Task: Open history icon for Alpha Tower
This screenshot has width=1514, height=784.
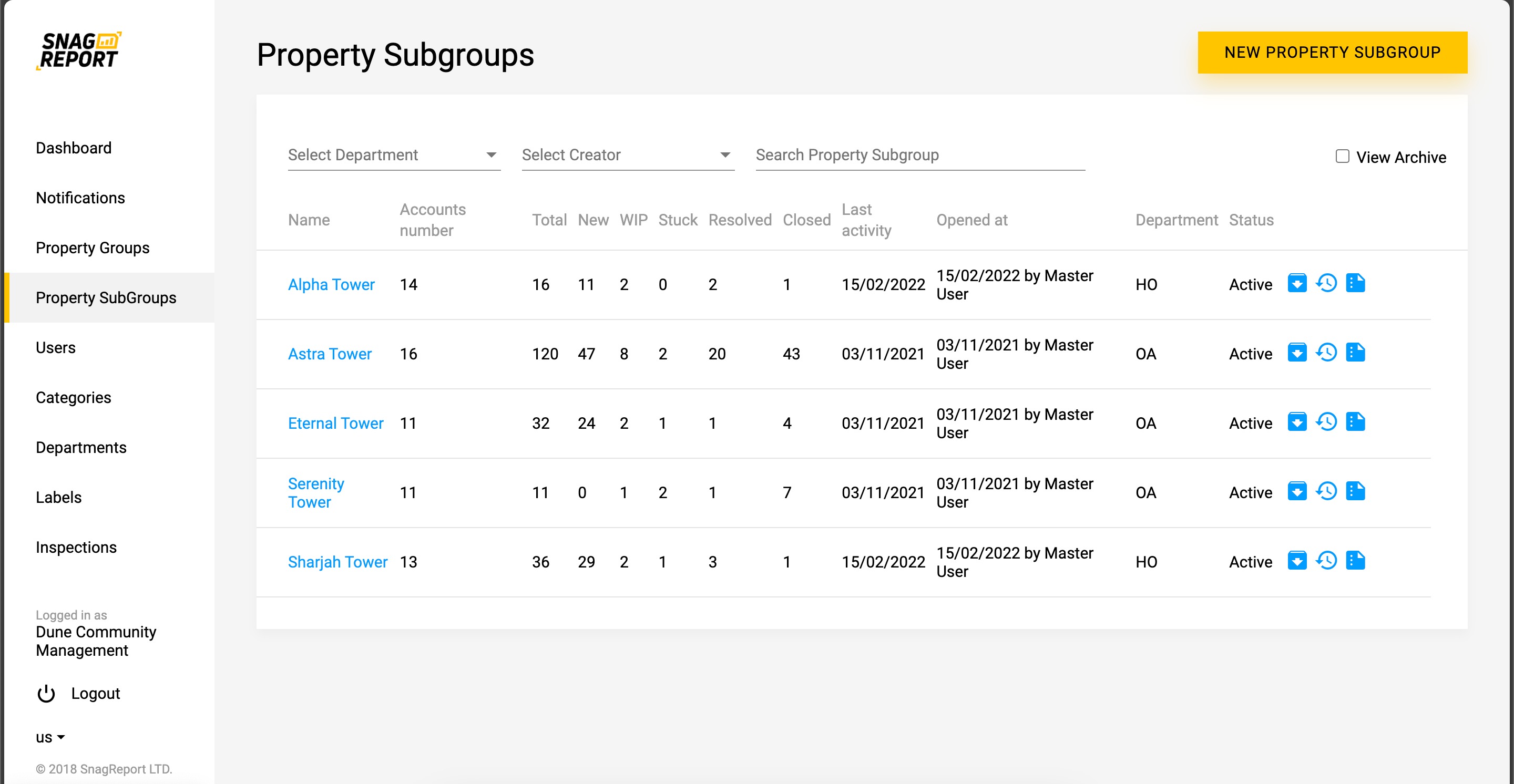Action: point(1326,283)
